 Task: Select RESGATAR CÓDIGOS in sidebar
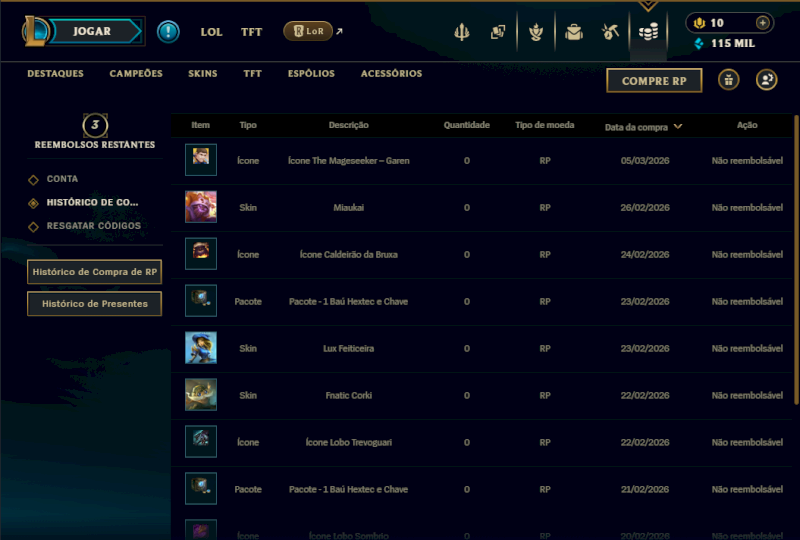click(93, 226)
